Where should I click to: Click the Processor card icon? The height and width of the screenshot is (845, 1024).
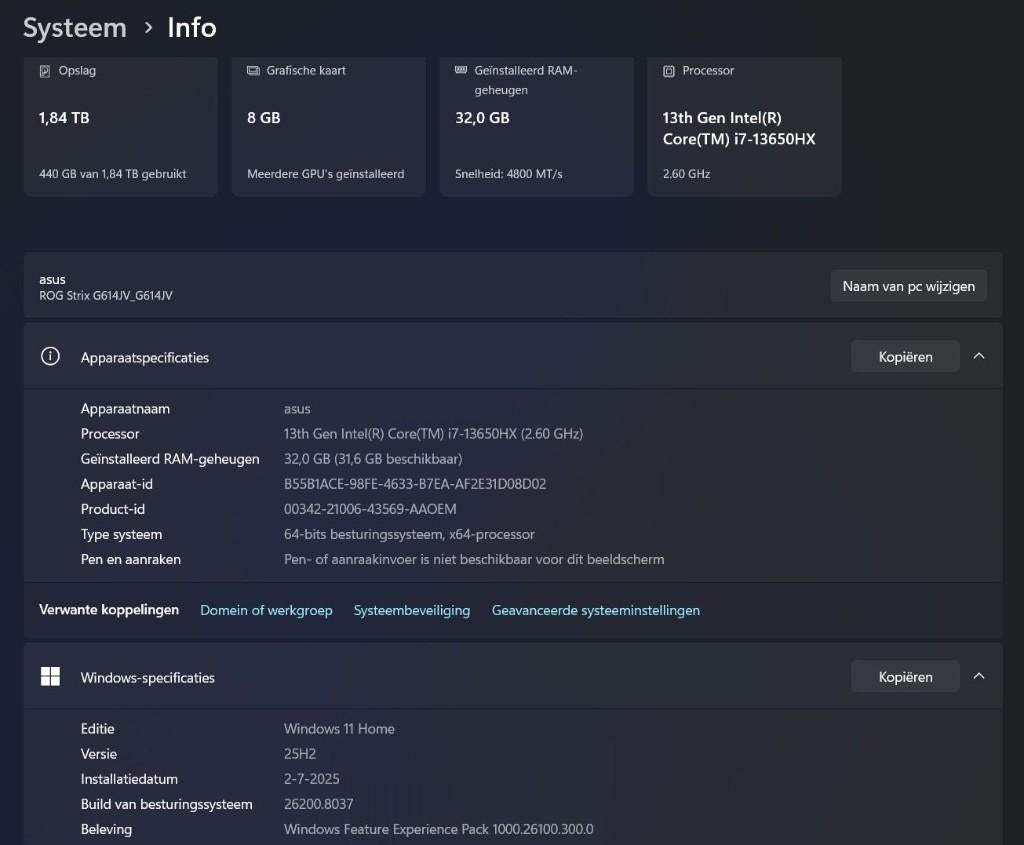(x=667, y=70)
